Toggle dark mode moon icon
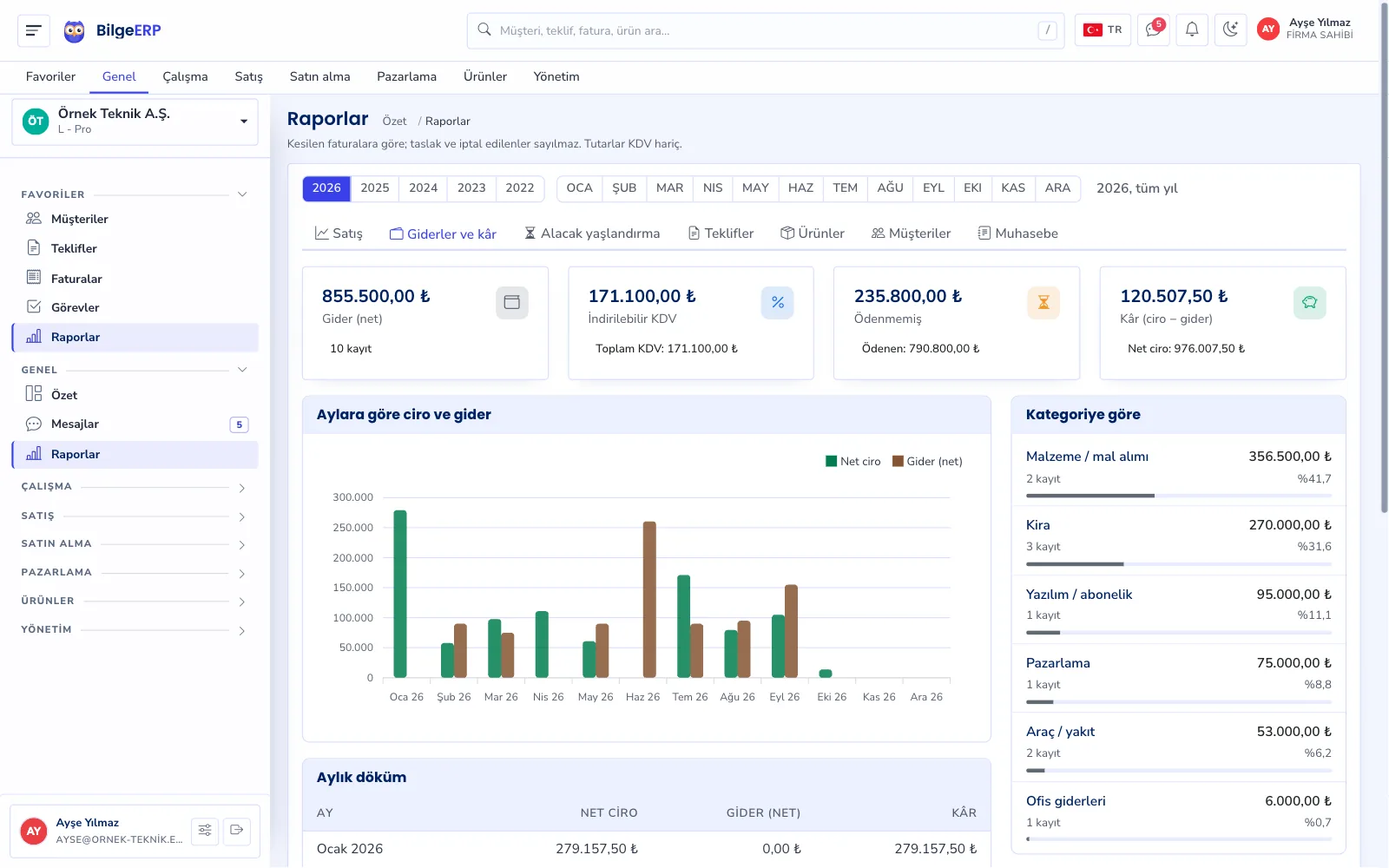The height and width of the screenshot is (868, 1389). [x=1230, y=30]
